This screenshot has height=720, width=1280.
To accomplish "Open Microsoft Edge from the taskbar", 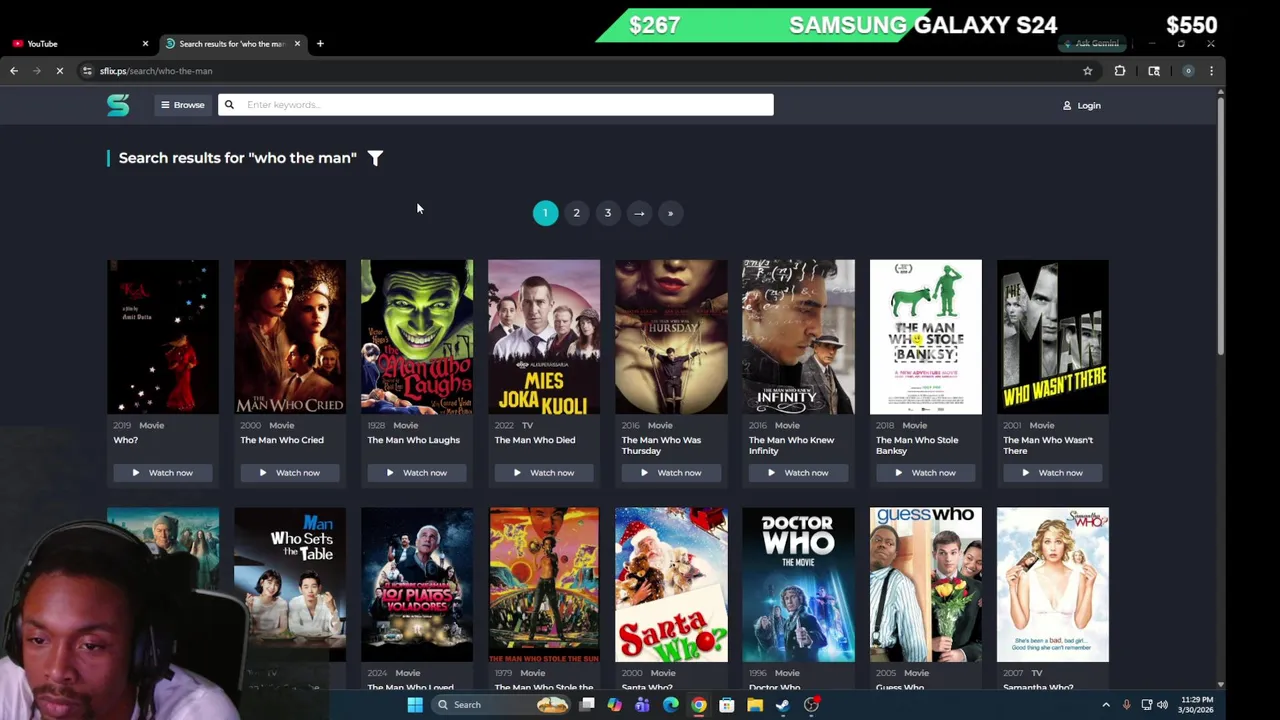I will click(671, 705).
